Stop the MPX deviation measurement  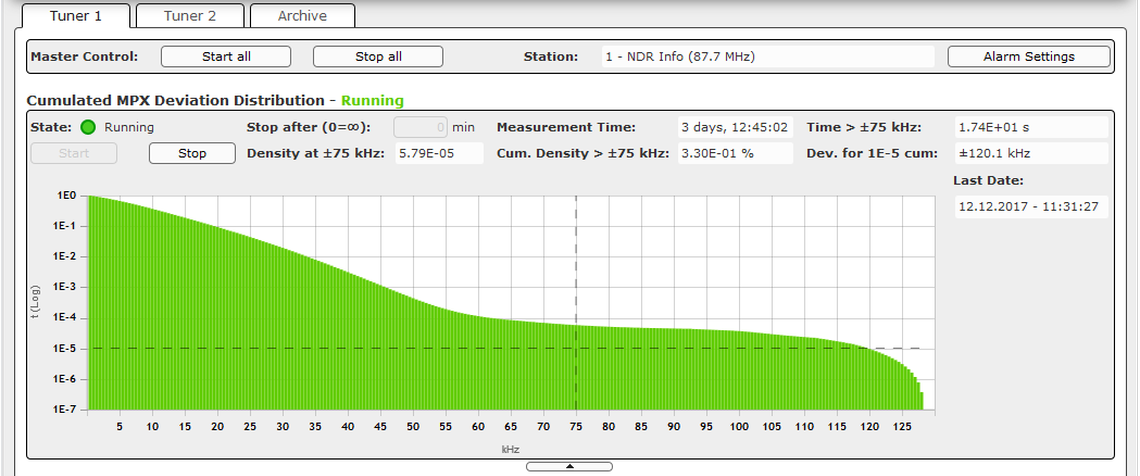[x=192, y=153]
